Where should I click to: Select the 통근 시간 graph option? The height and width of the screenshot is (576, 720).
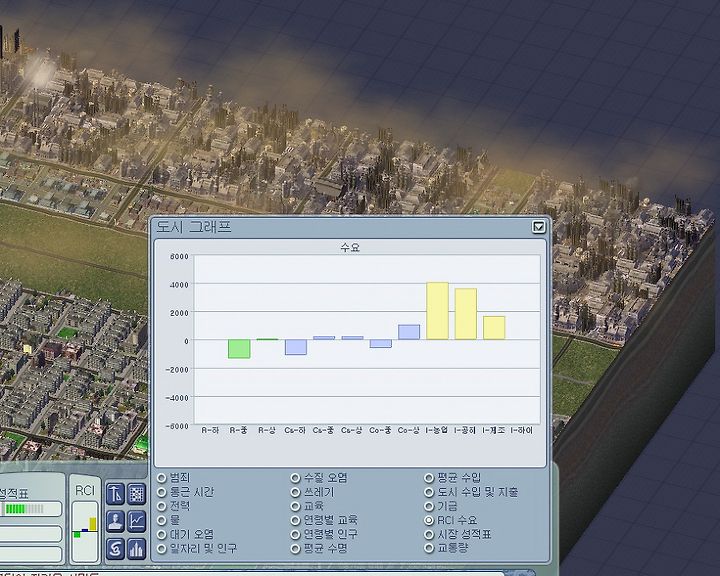pos(161,492)
